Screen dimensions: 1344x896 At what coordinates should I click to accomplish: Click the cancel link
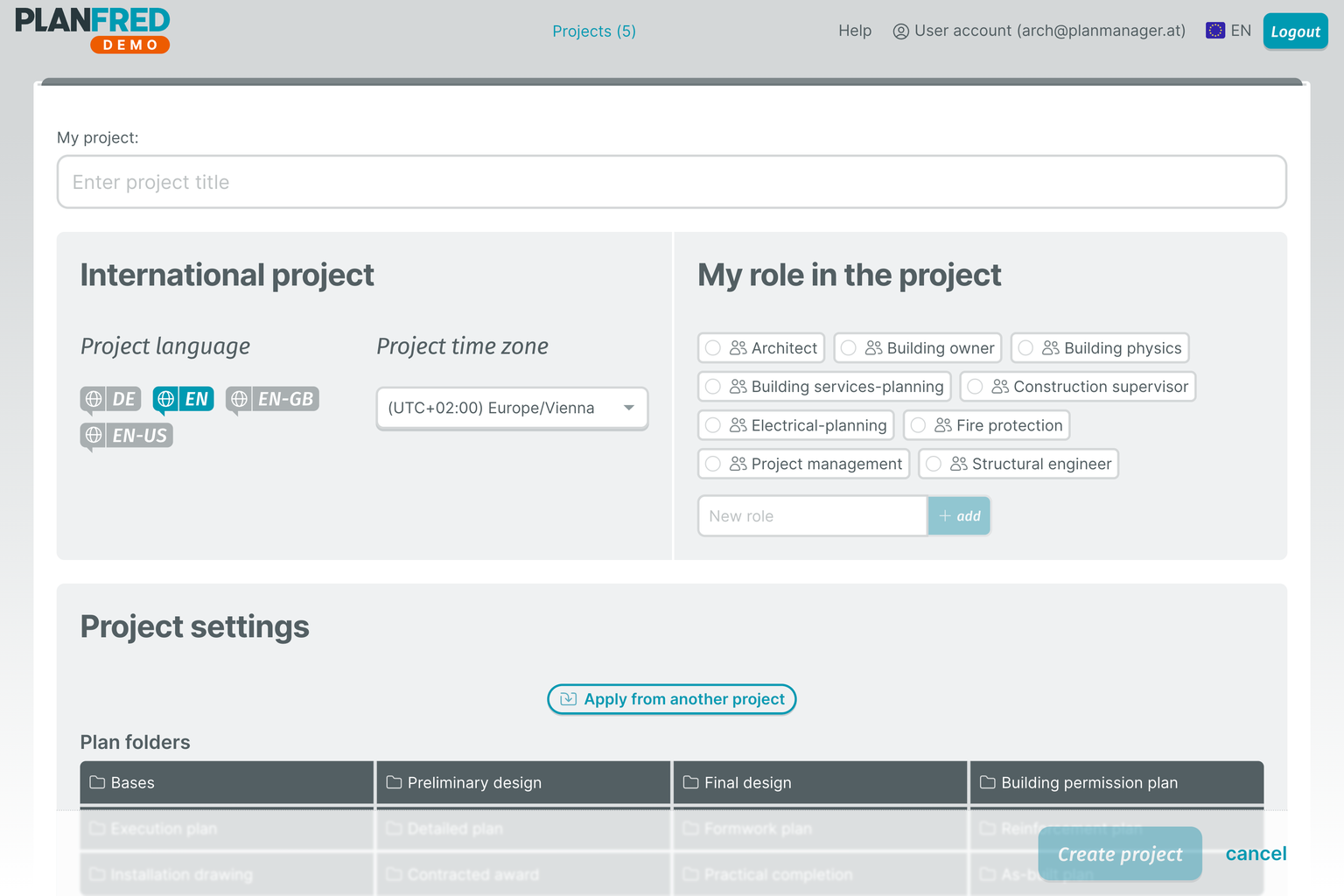(1256, 854)
